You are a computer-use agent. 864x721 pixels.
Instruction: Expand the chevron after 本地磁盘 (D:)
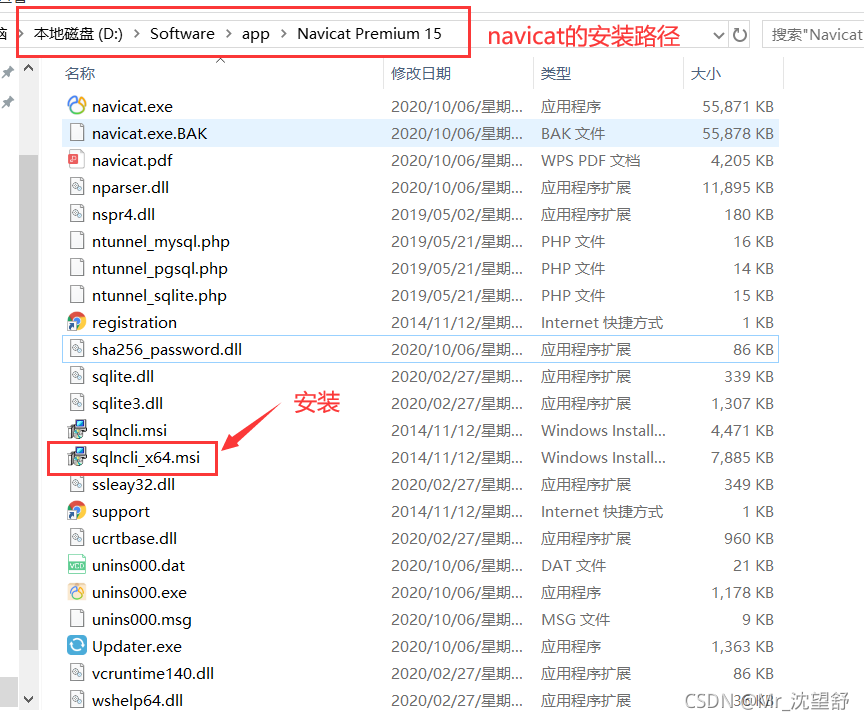pyautogui.click(x=136, y=34)
